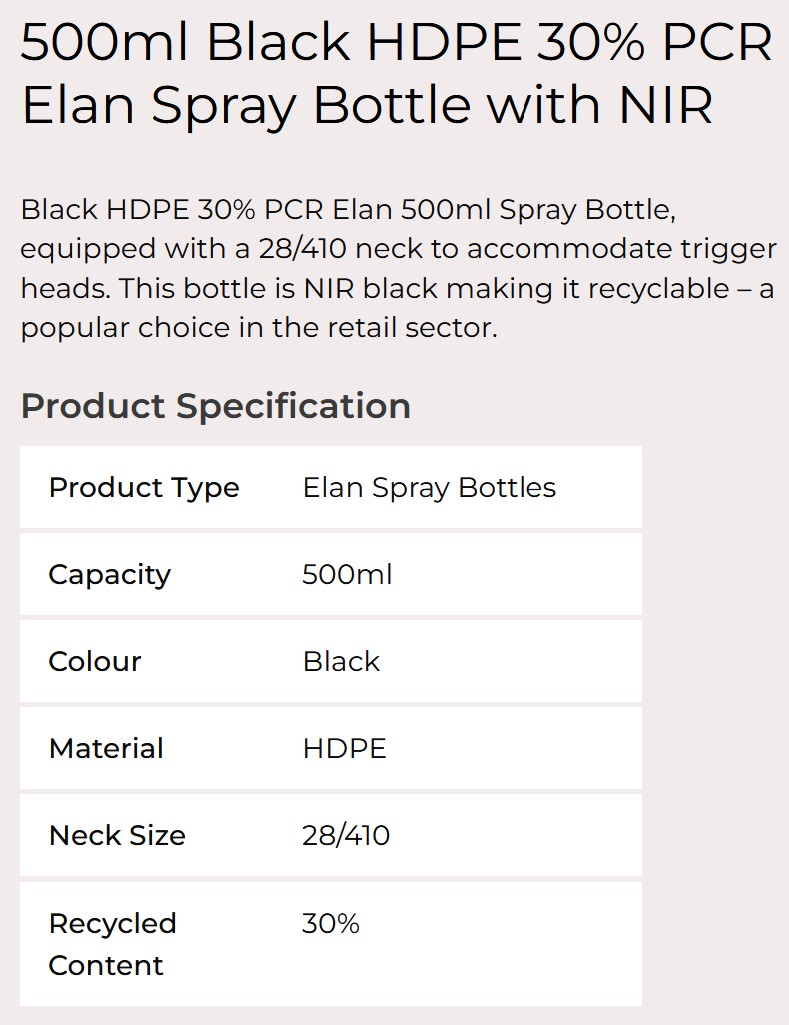Select the HDPE material value
Viewport: 789px width, 1025px height.
point(344,748)
